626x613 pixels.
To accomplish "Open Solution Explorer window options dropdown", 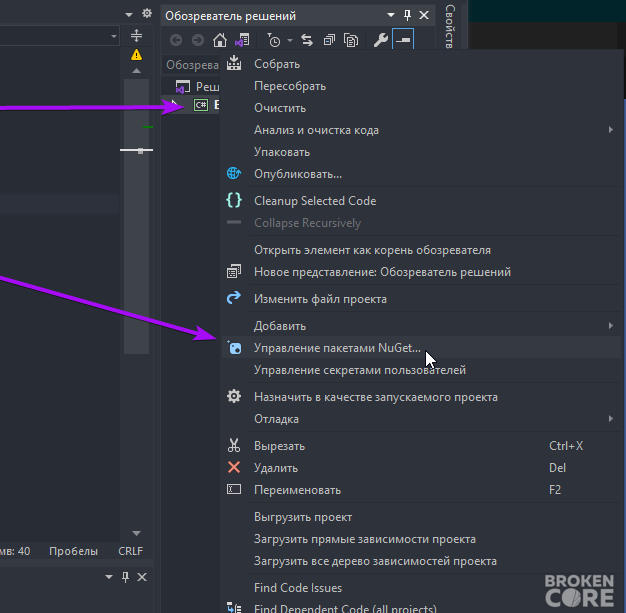I will click(x=391, y=15).
